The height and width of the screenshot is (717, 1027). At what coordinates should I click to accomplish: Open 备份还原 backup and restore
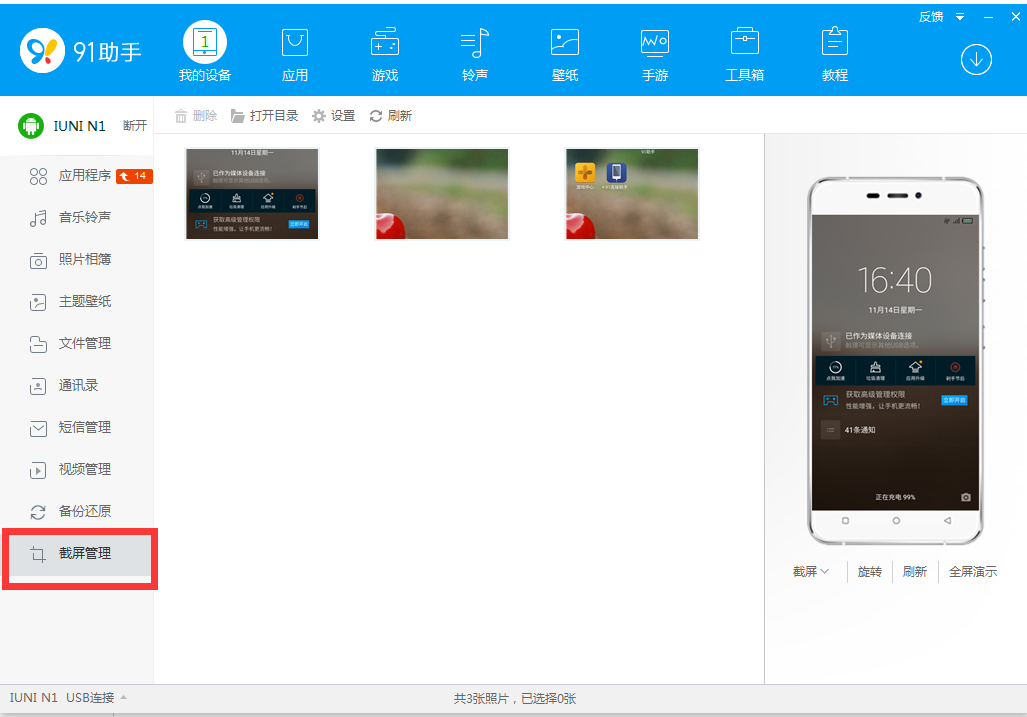point(77,511)
